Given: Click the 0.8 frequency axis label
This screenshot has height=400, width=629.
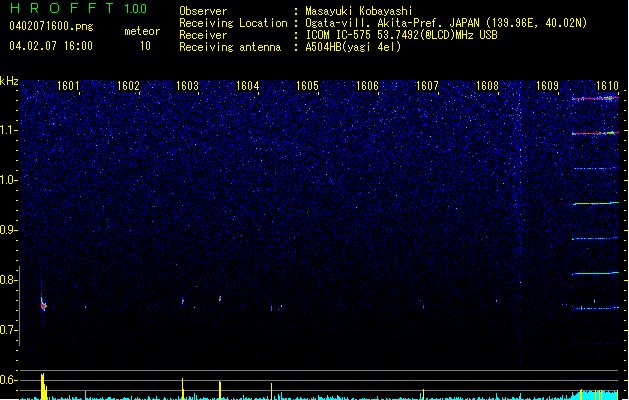Looking at the screenshot, I should pos(8,280).
